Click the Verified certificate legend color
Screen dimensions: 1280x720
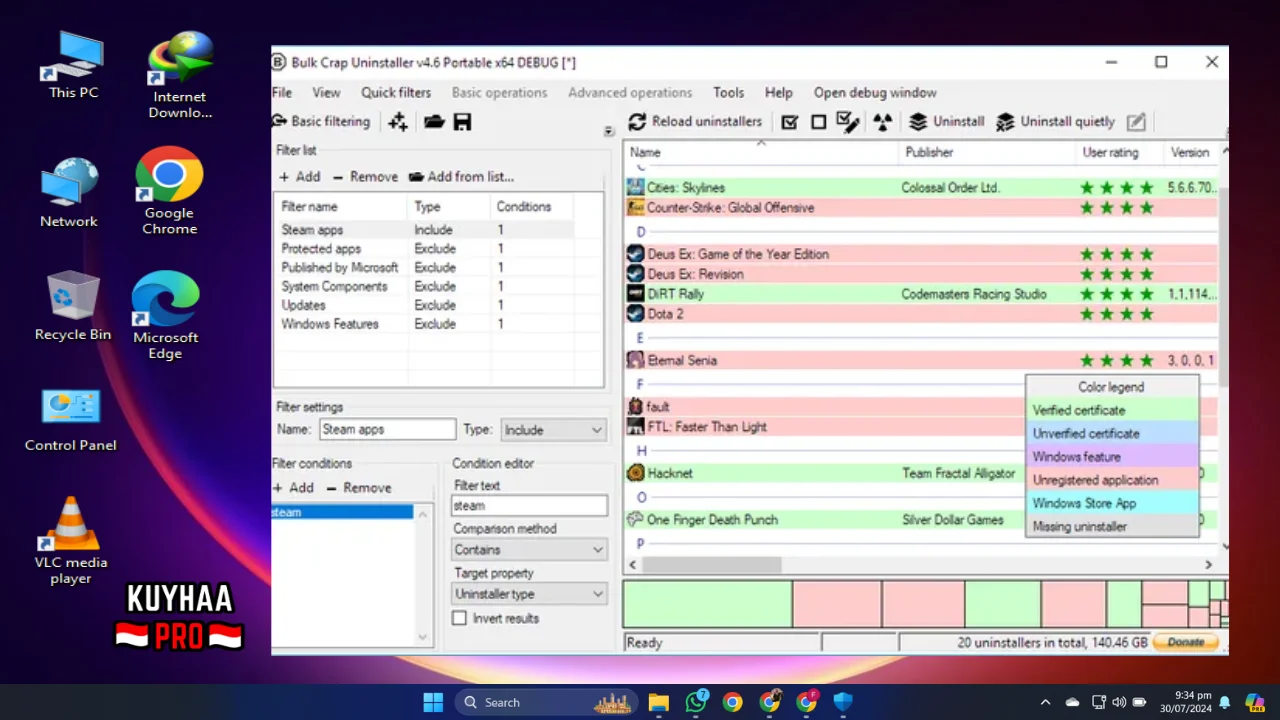click(1112, 410)
